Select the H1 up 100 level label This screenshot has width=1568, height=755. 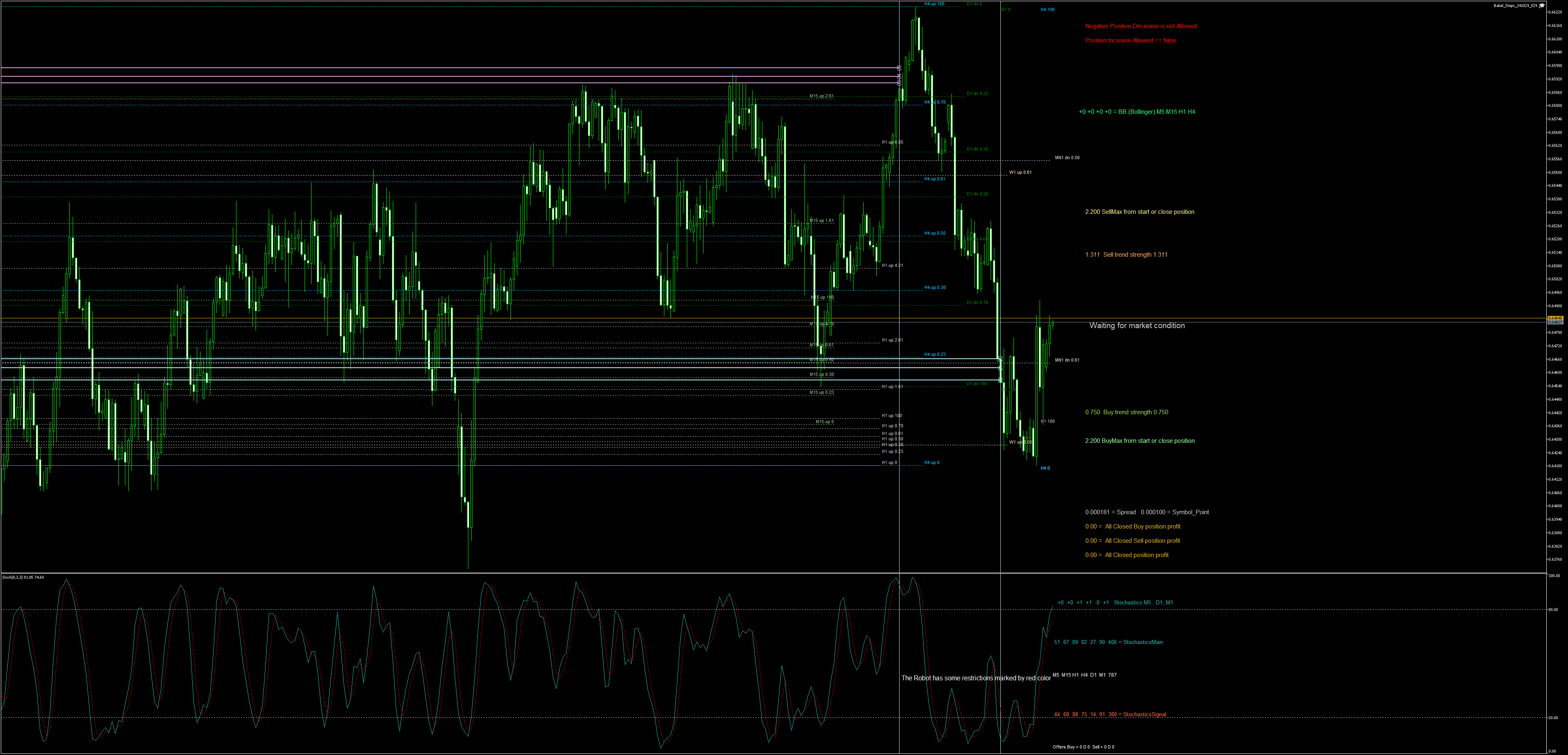pos(892,415)
